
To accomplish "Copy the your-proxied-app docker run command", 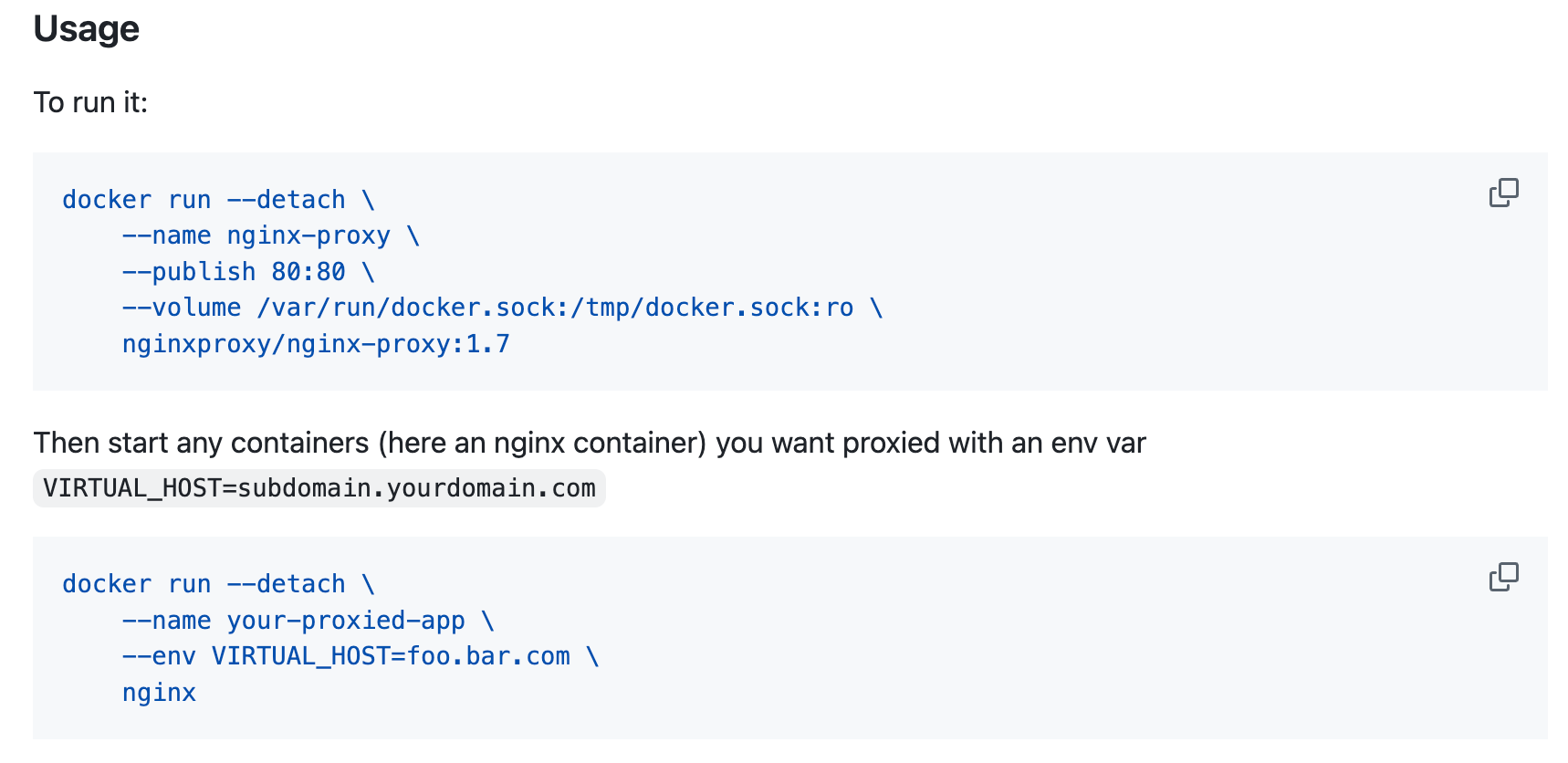I will (1503, 577).
